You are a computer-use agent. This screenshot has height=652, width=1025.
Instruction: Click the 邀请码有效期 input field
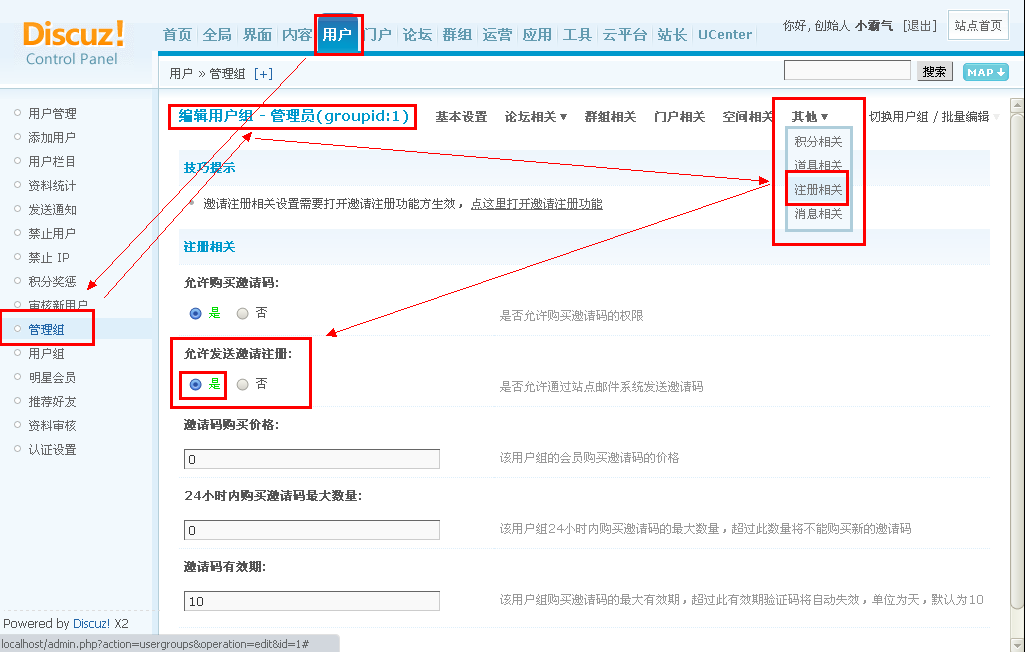pyautogui.click(x=312, y=601)
